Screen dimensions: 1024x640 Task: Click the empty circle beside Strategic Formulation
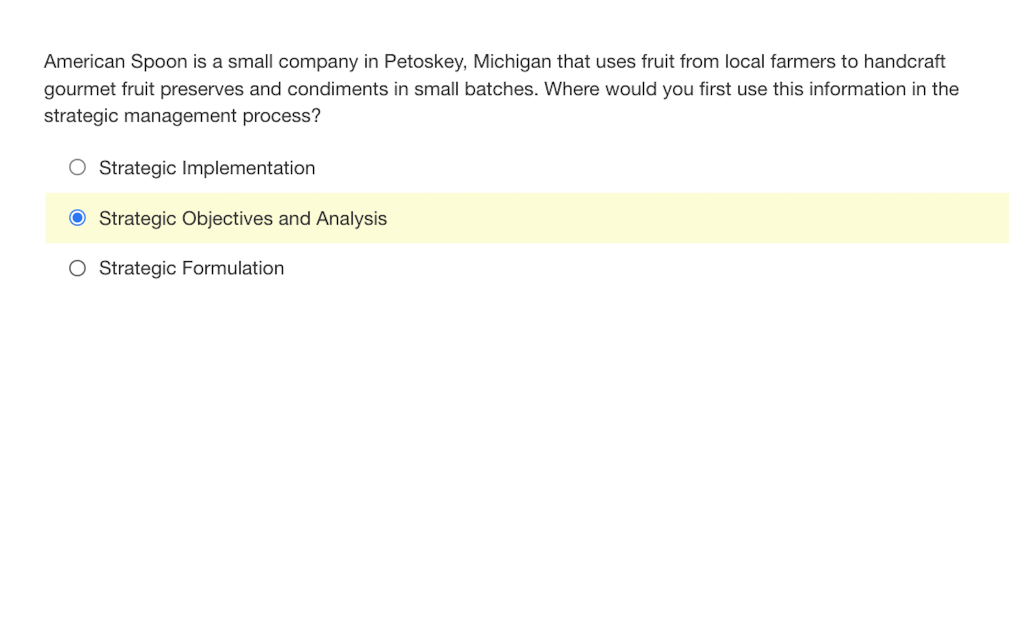77,267
